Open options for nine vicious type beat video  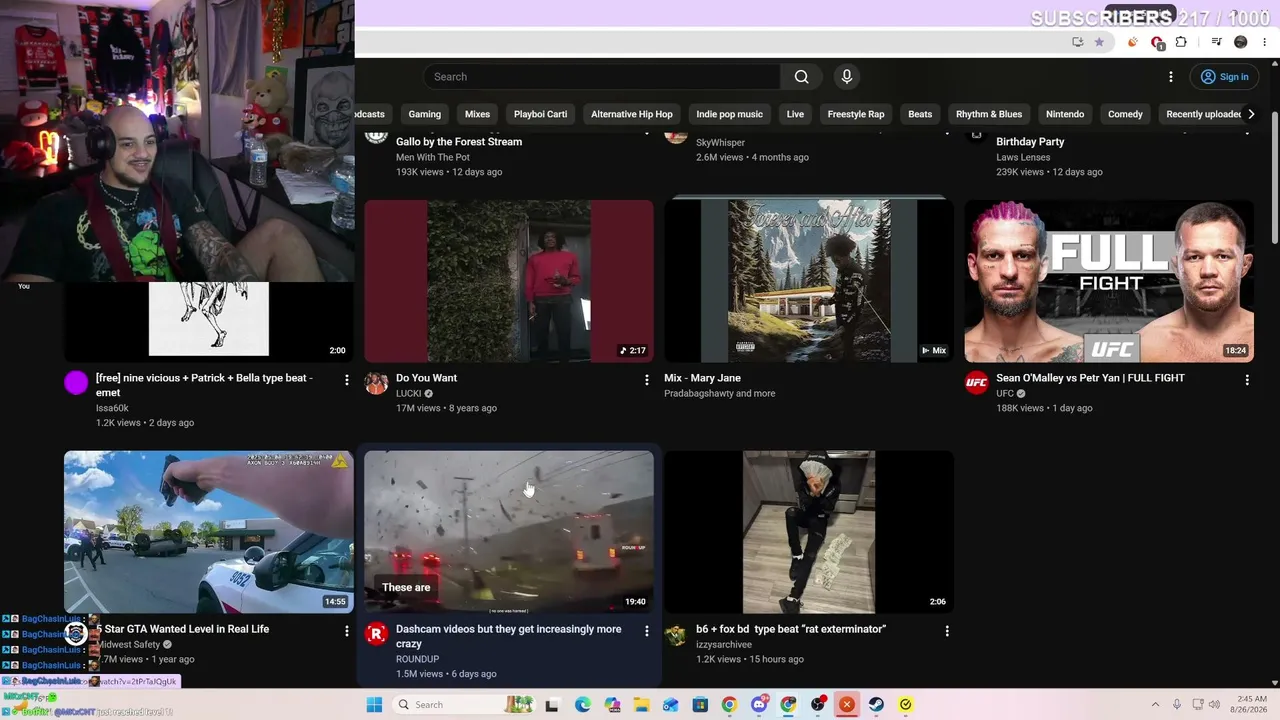pos(347,380)
